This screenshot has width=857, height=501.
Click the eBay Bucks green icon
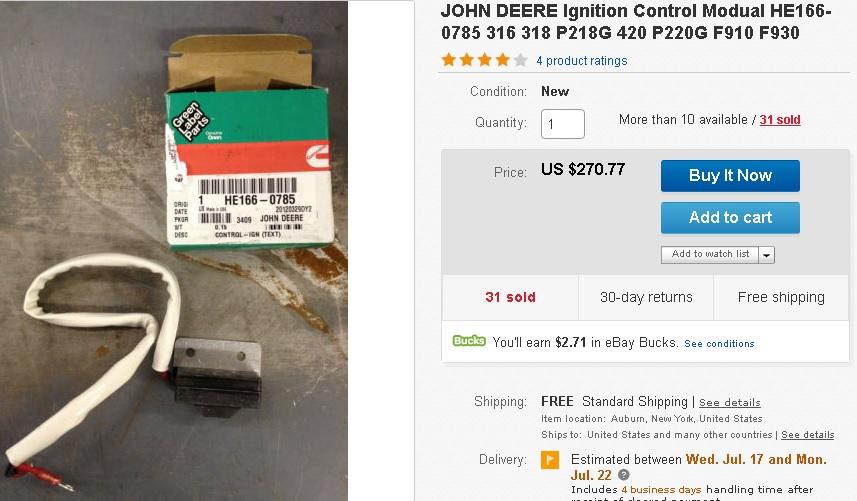click(469, 341)
